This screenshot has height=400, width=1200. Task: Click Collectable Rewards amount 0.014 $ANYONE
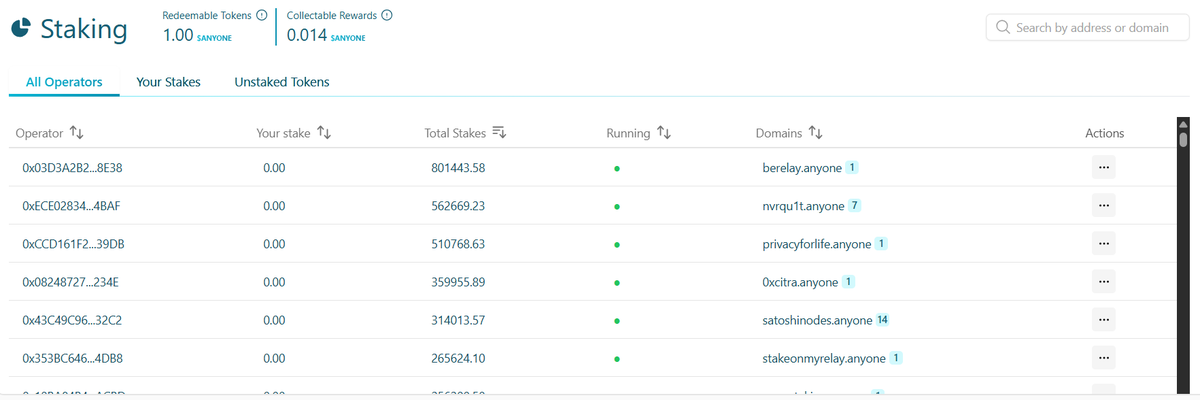[326, 35]
